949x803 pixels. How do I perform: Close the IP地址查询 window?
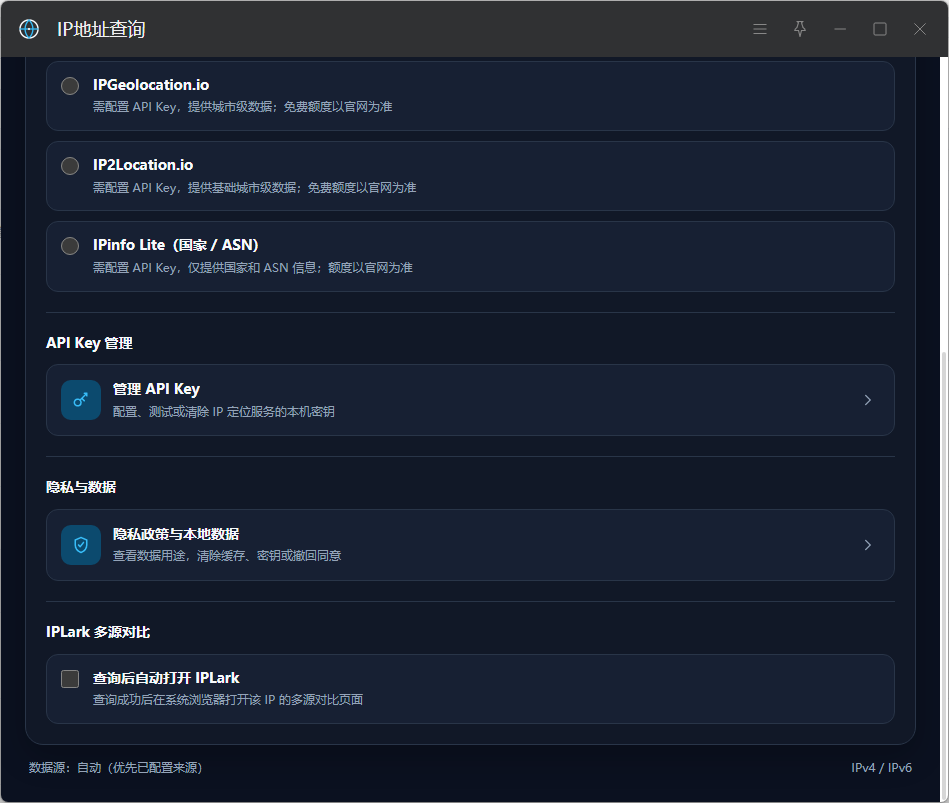coord(920,29)
